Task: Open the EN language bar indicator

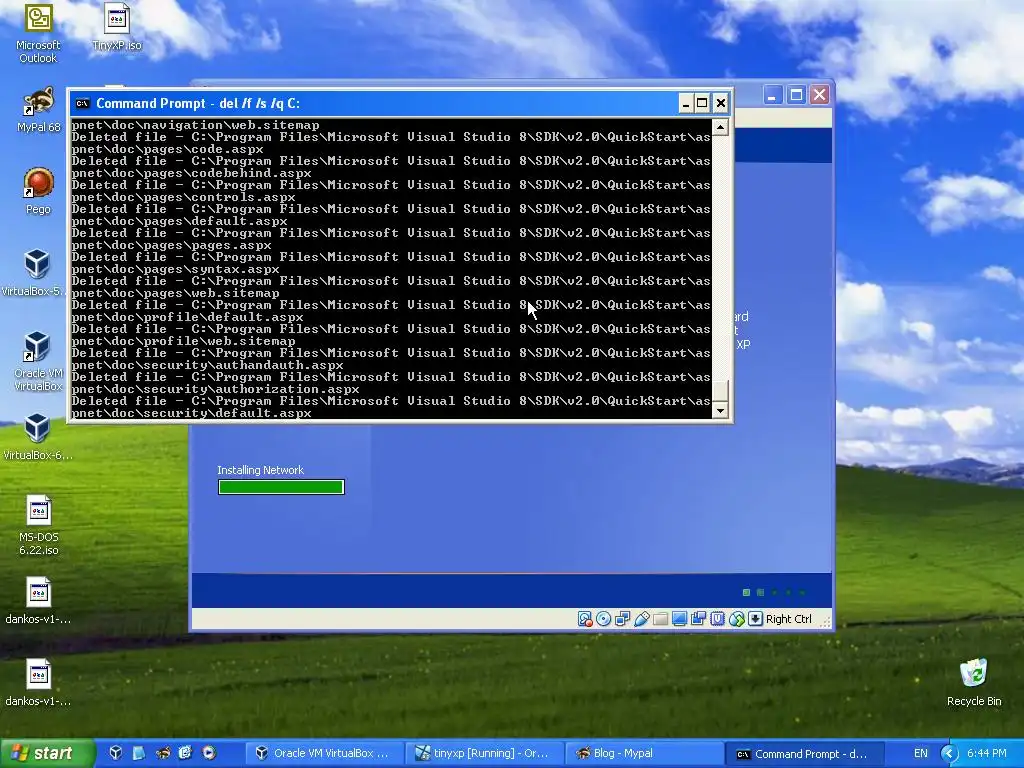Action: [x=920, y=753]
